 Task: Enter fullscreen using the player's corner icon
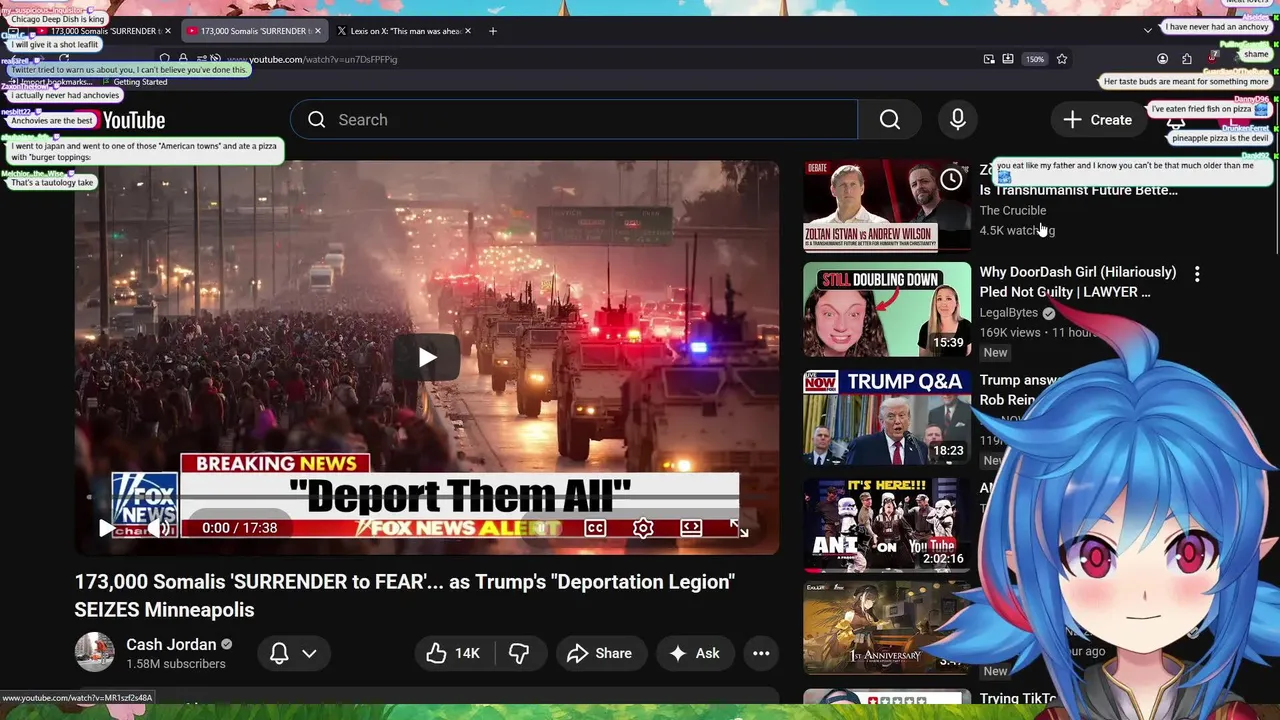pyautogui.click(x=739, y=528)
